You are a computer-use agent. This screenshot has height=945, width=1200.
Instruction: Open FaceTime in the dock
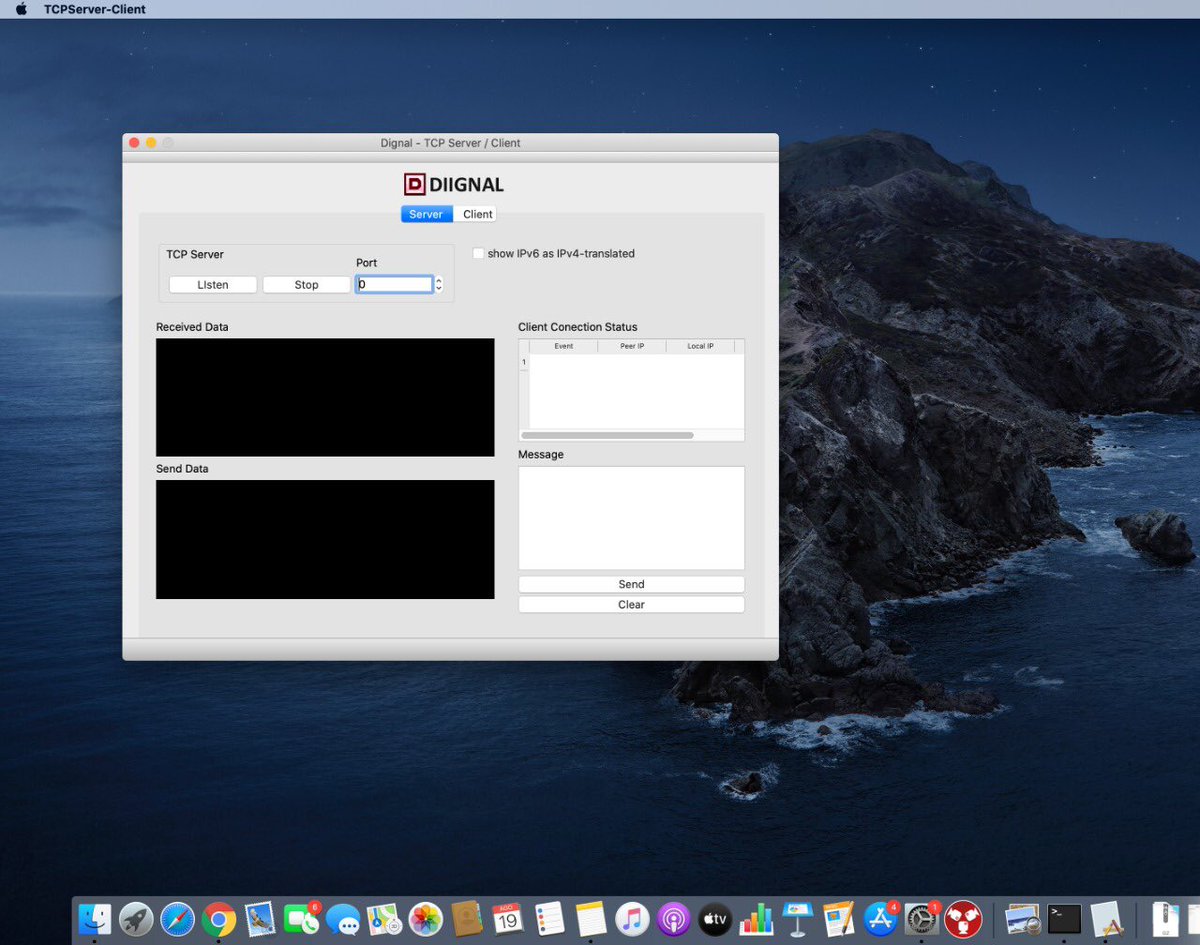coord(301,919)
